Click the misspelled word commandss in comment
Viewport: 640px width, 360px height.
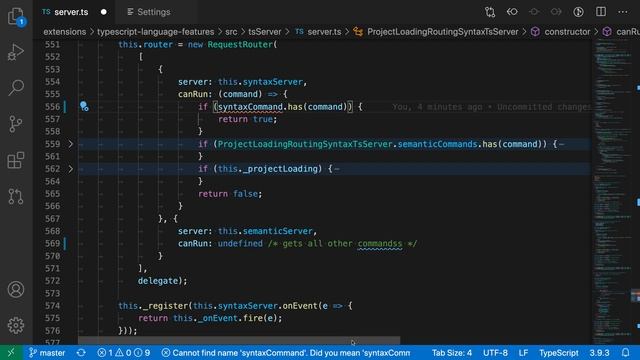click(380, 244)
